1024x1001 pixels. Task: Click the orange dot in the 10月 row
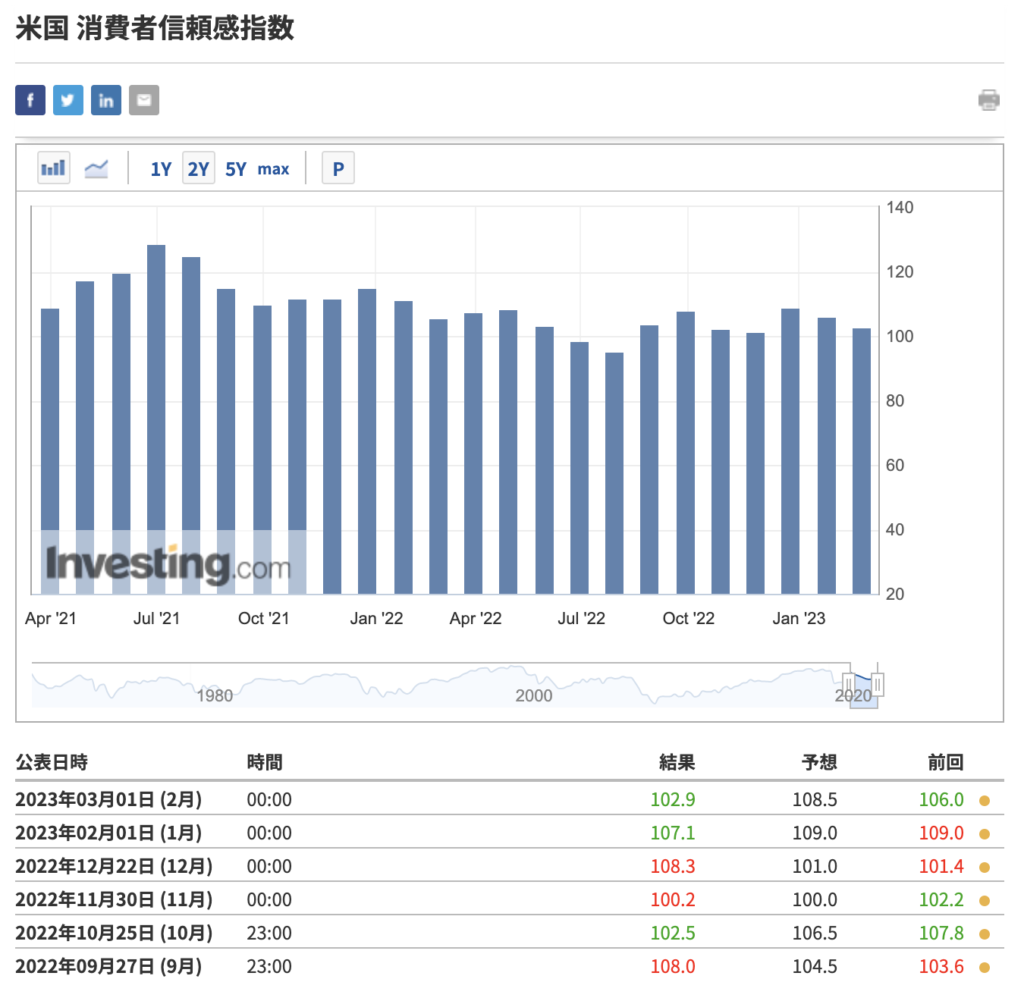coord(984,934)
